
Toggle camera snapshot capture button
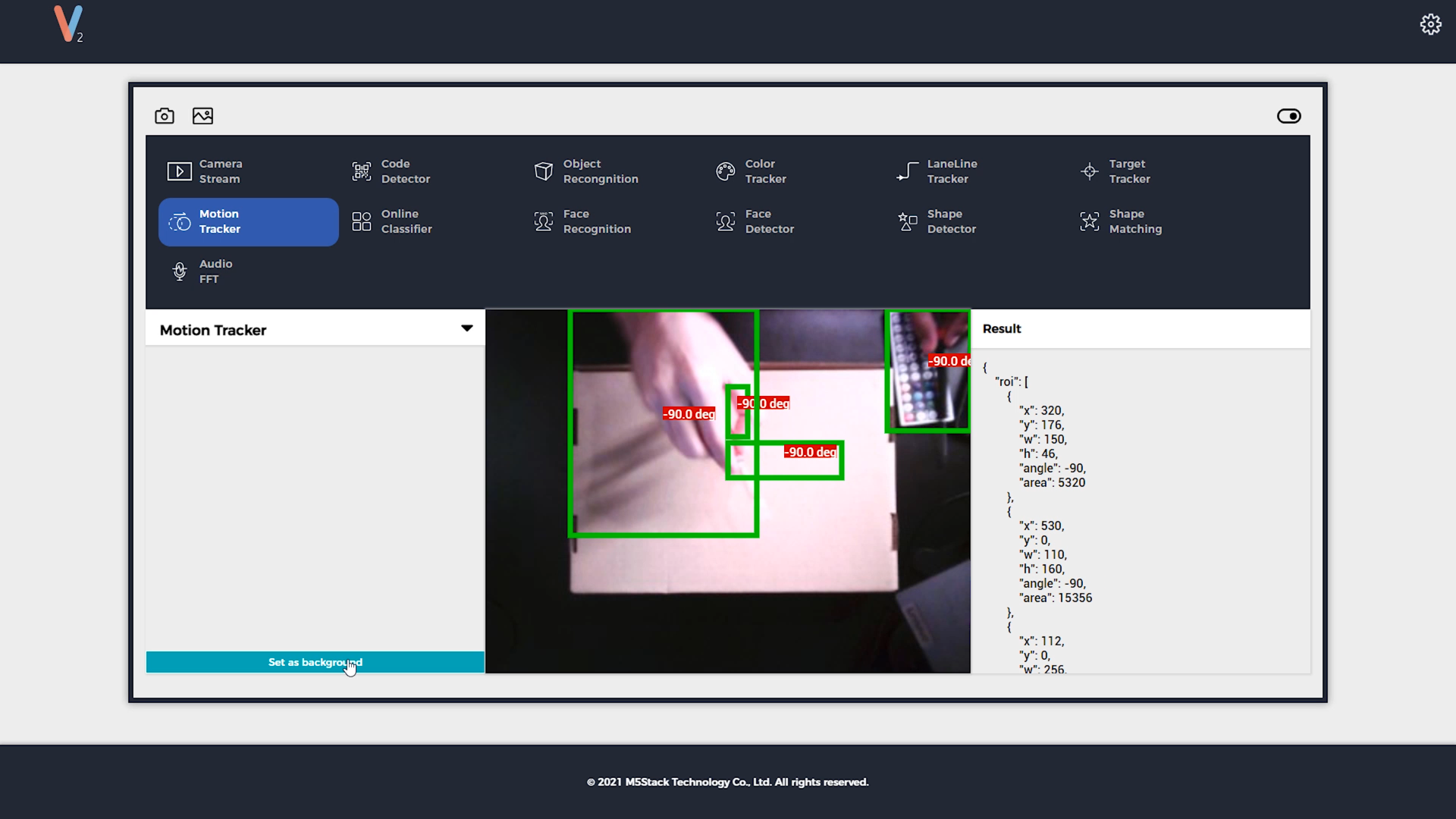pyautogui.click(x=165, y=115)
